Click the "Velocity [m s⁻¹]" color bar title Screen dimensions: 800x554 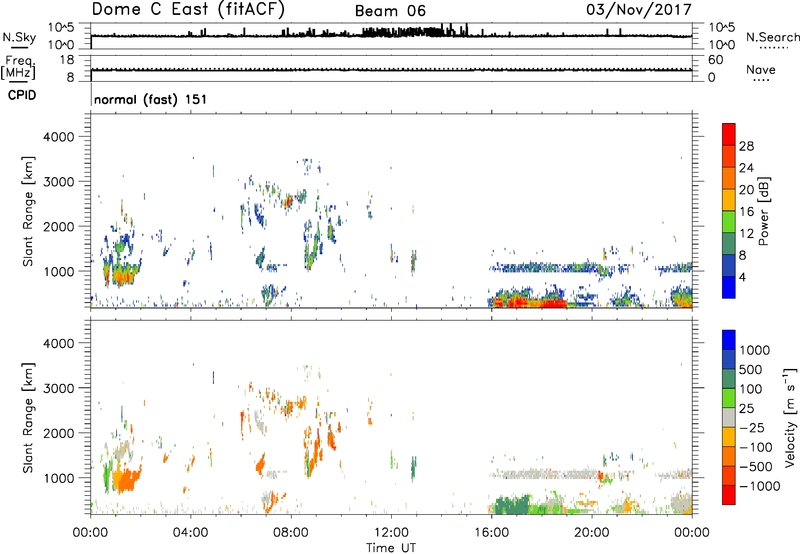(x=790, y=417)
